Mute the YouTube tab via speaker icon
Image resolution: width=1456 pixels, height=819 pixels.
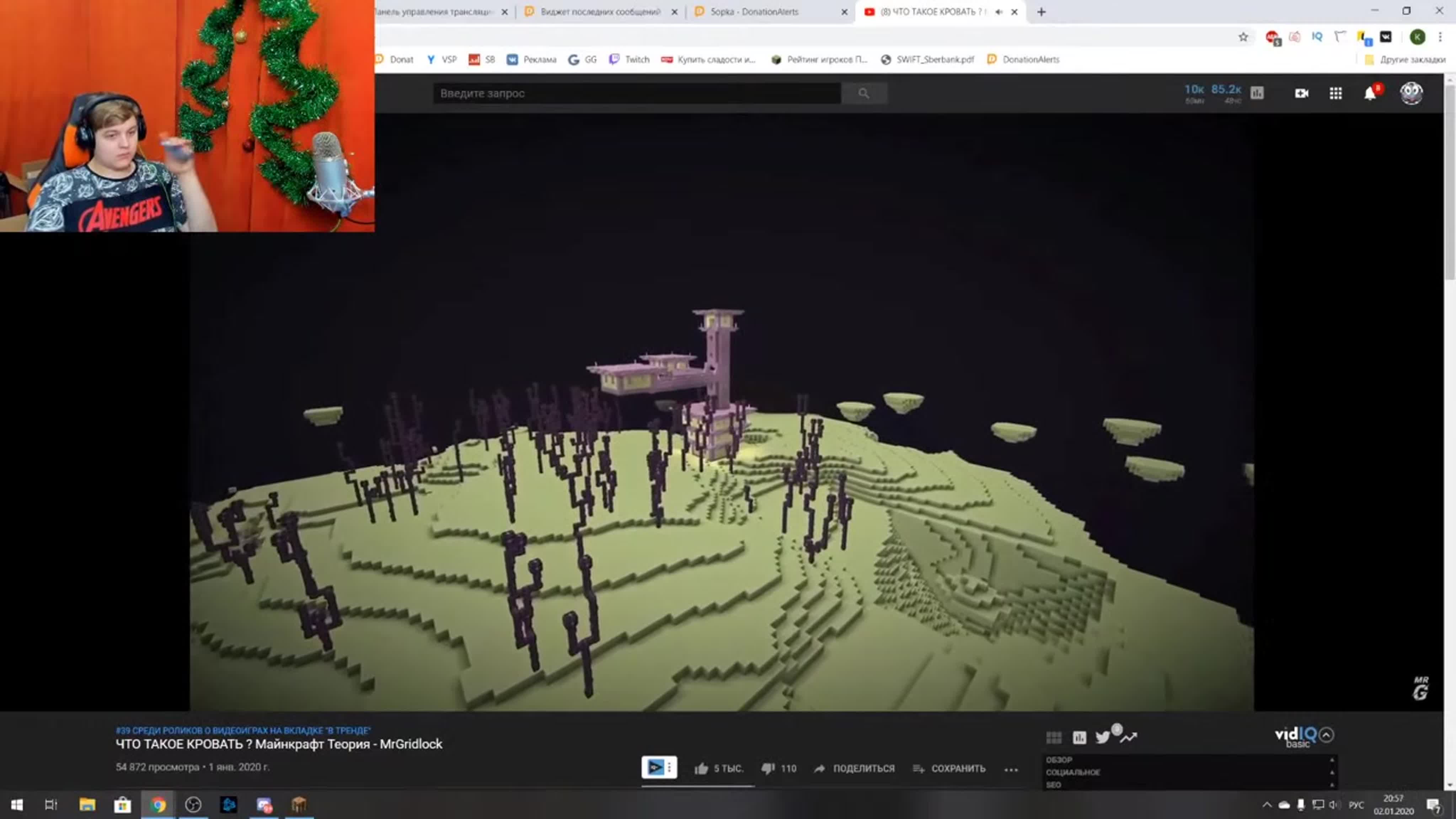999,12
